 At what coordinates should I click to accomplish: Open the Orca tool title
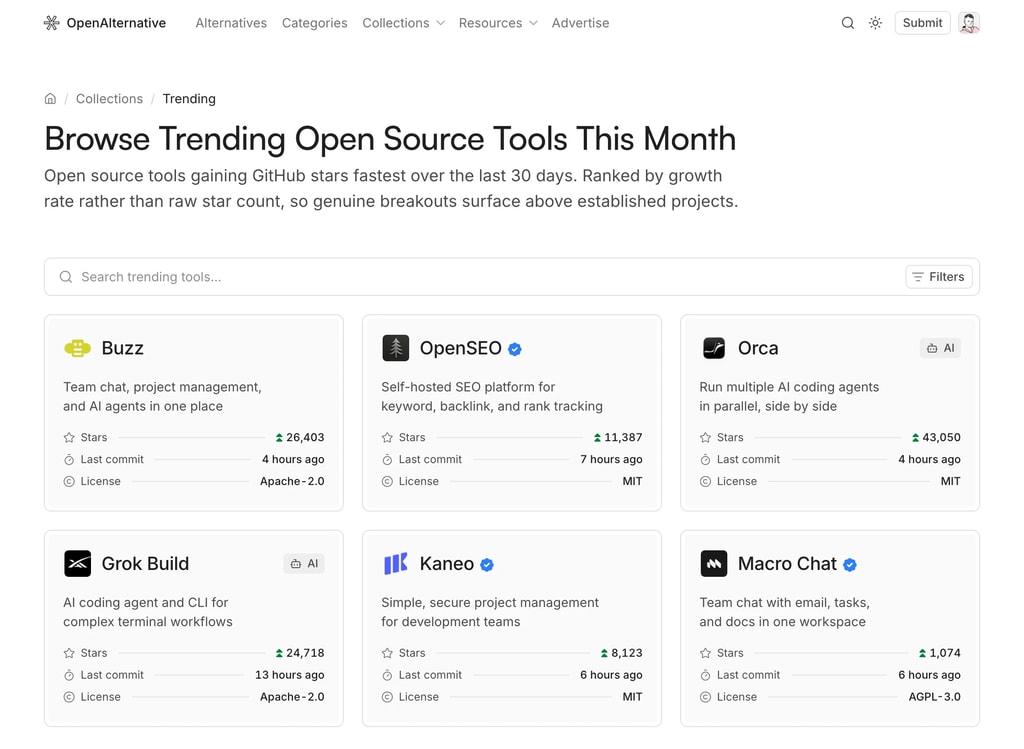pos(758,348)
